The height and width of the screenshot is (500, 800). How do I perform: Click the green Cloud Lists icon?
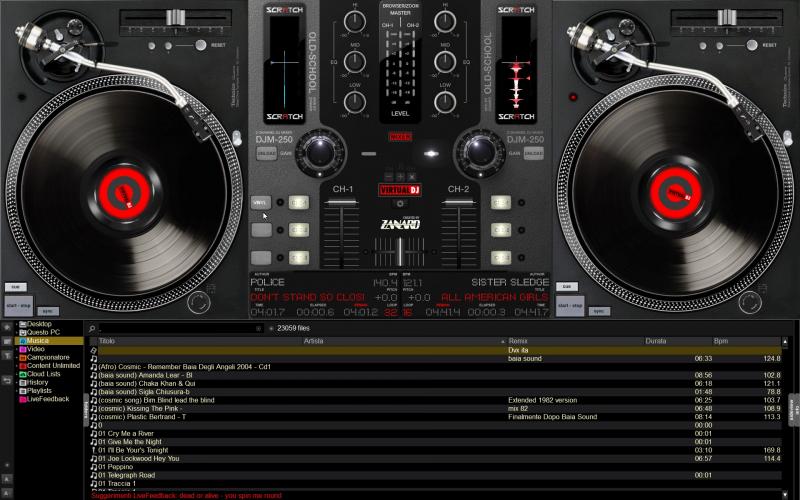[x=22, y=374]
